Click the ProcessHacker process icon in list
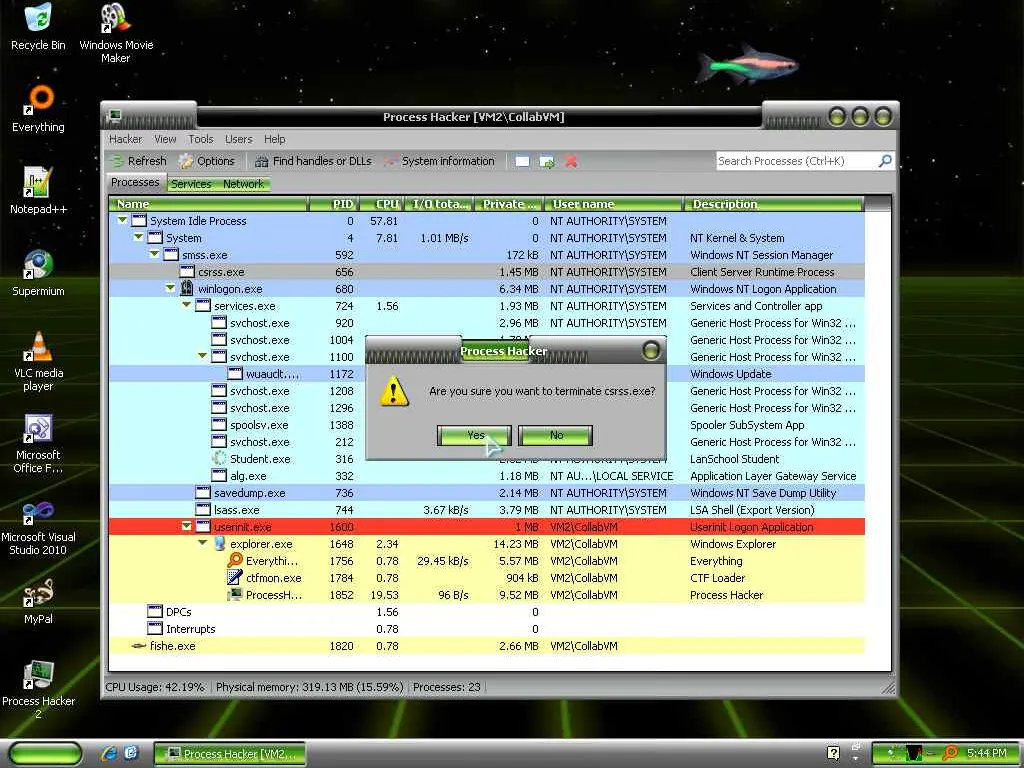This screenshot has height=768, width=1024. (x=235, y=594)
